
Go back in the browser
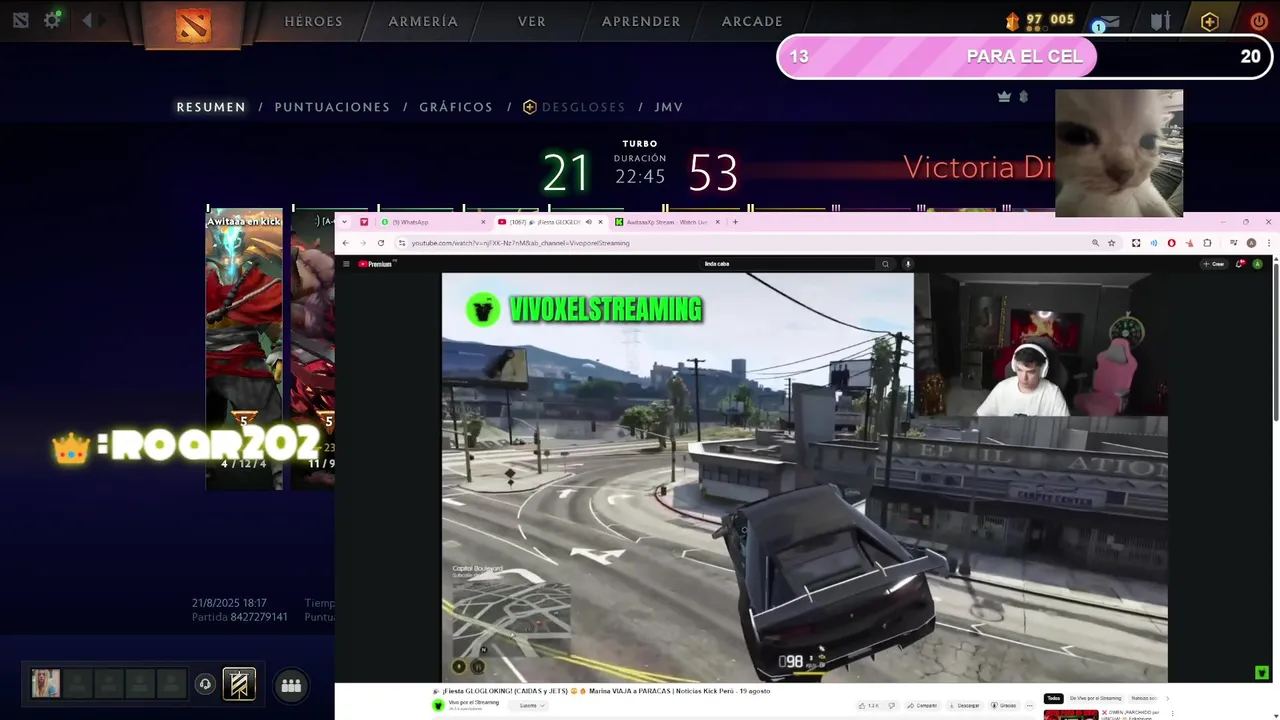pos(346,243)
